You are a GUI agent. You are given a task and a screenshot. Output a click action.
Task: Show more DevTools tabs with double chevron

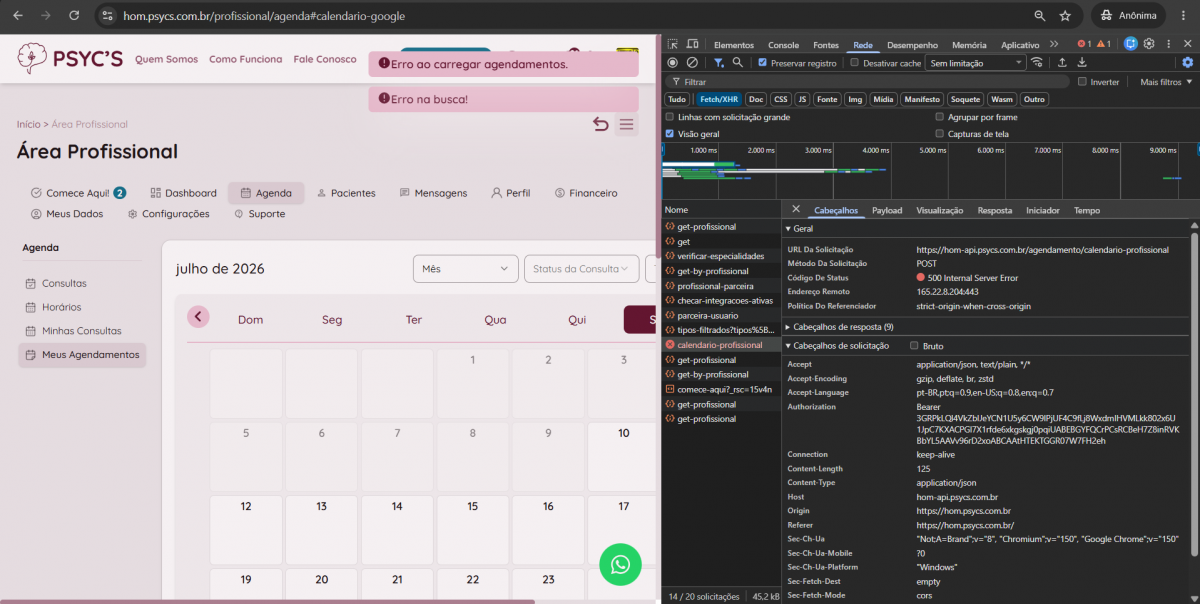[1054, 44]
